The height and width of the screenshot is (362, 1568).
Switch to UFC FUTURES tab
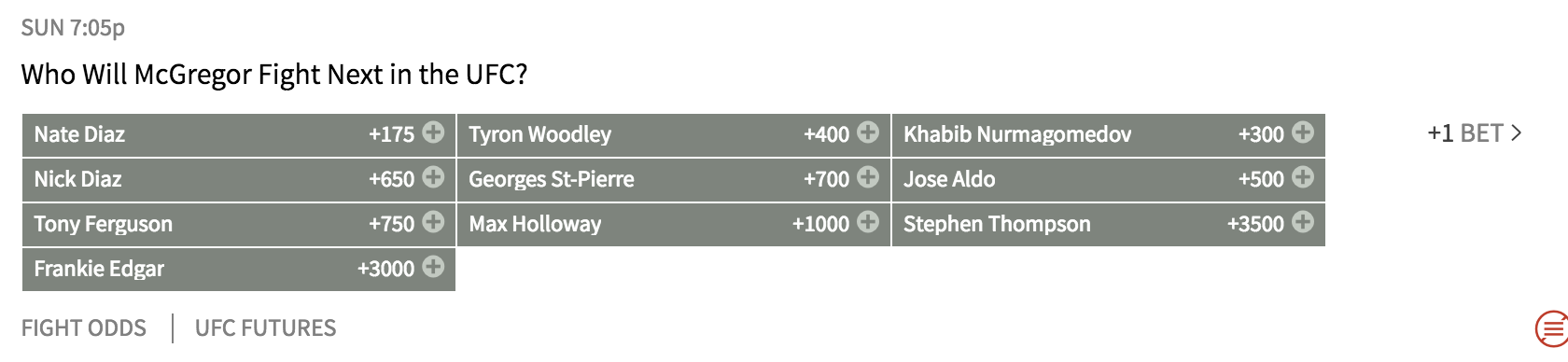pos(265,328)
